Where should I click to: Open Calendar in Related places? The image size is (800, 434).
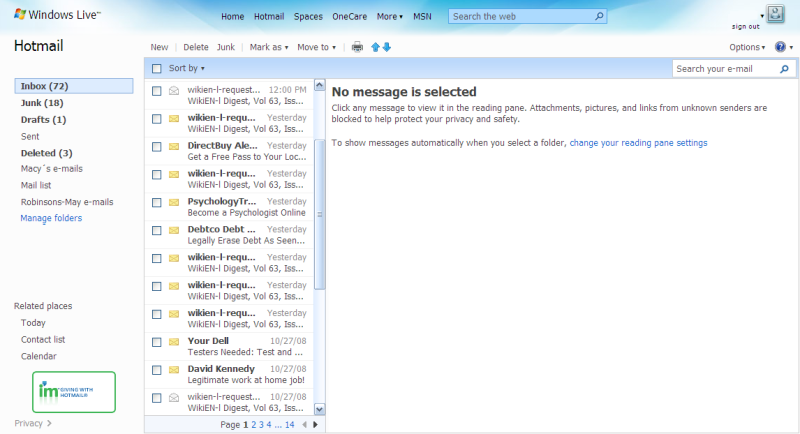point(39,356)
